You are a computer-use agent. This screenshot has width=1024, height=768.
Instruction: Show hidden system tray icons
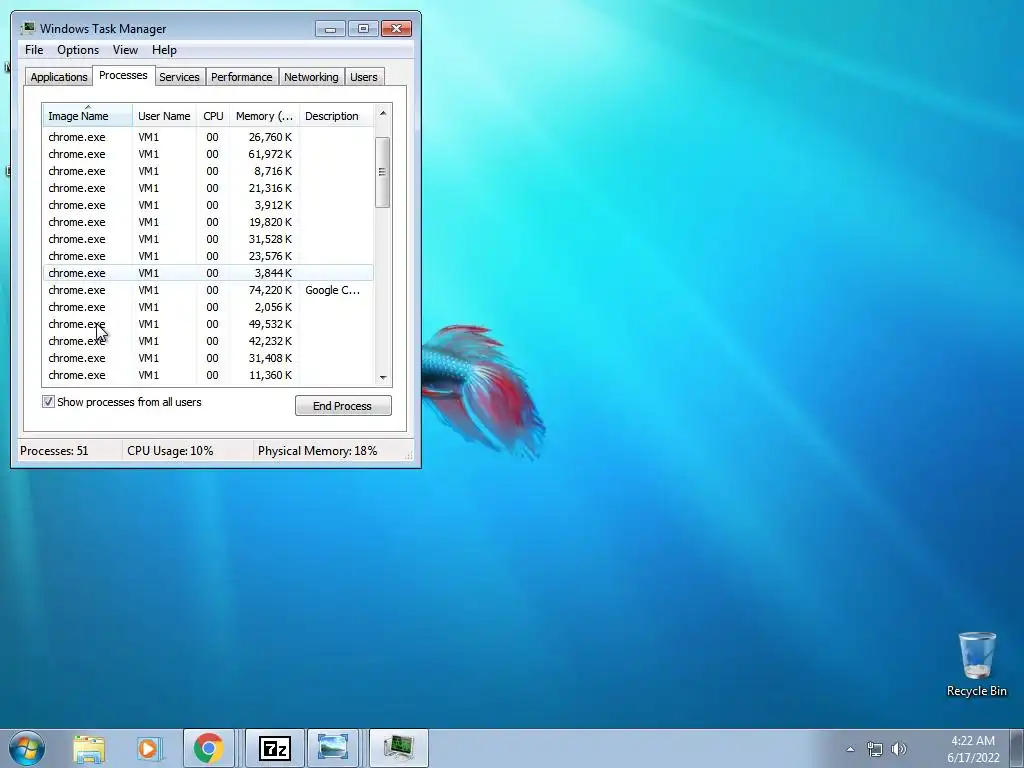click(x=850, y=749)
